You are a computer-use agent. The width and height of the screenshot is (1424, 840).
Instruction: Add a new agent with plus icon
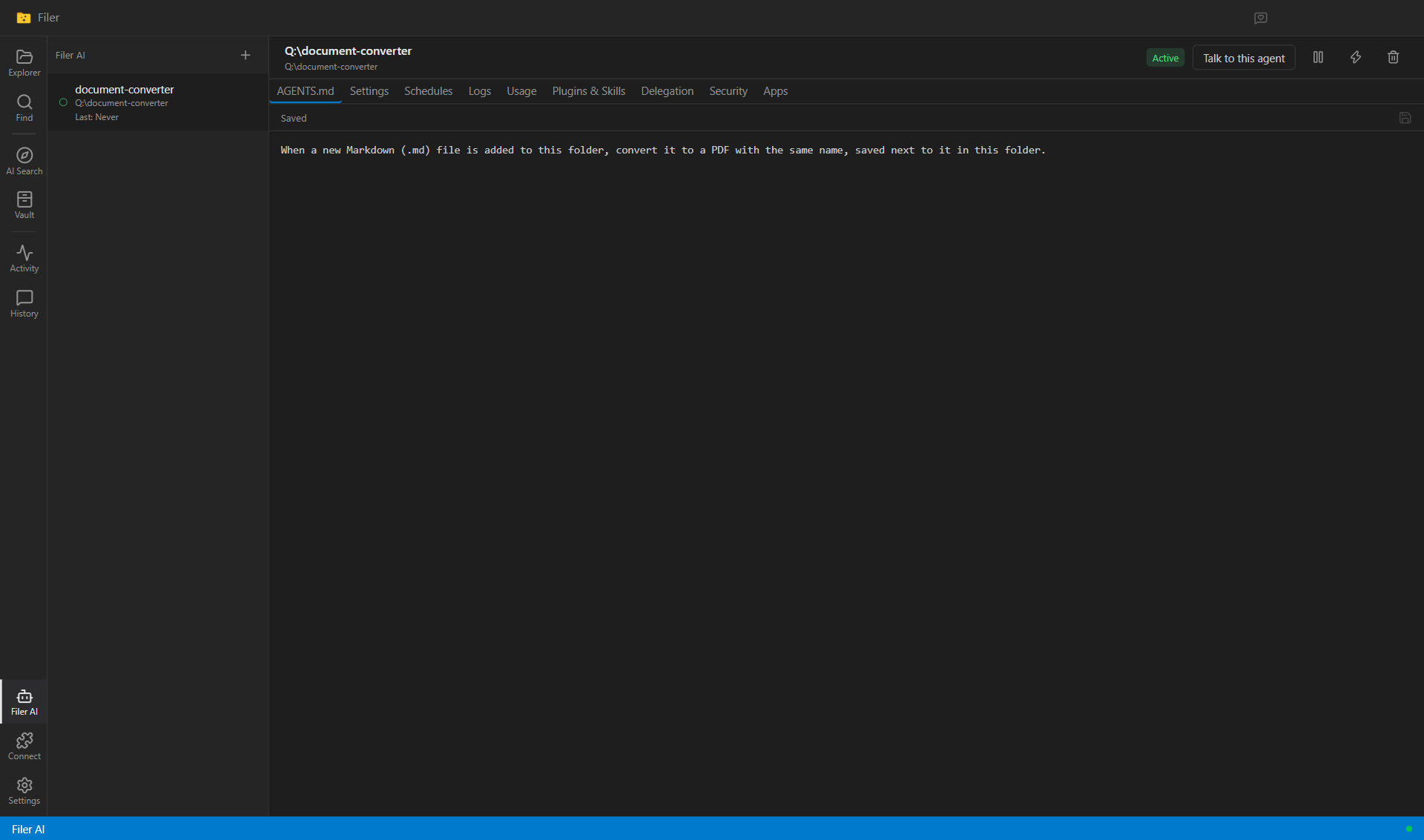coord(245,55)
